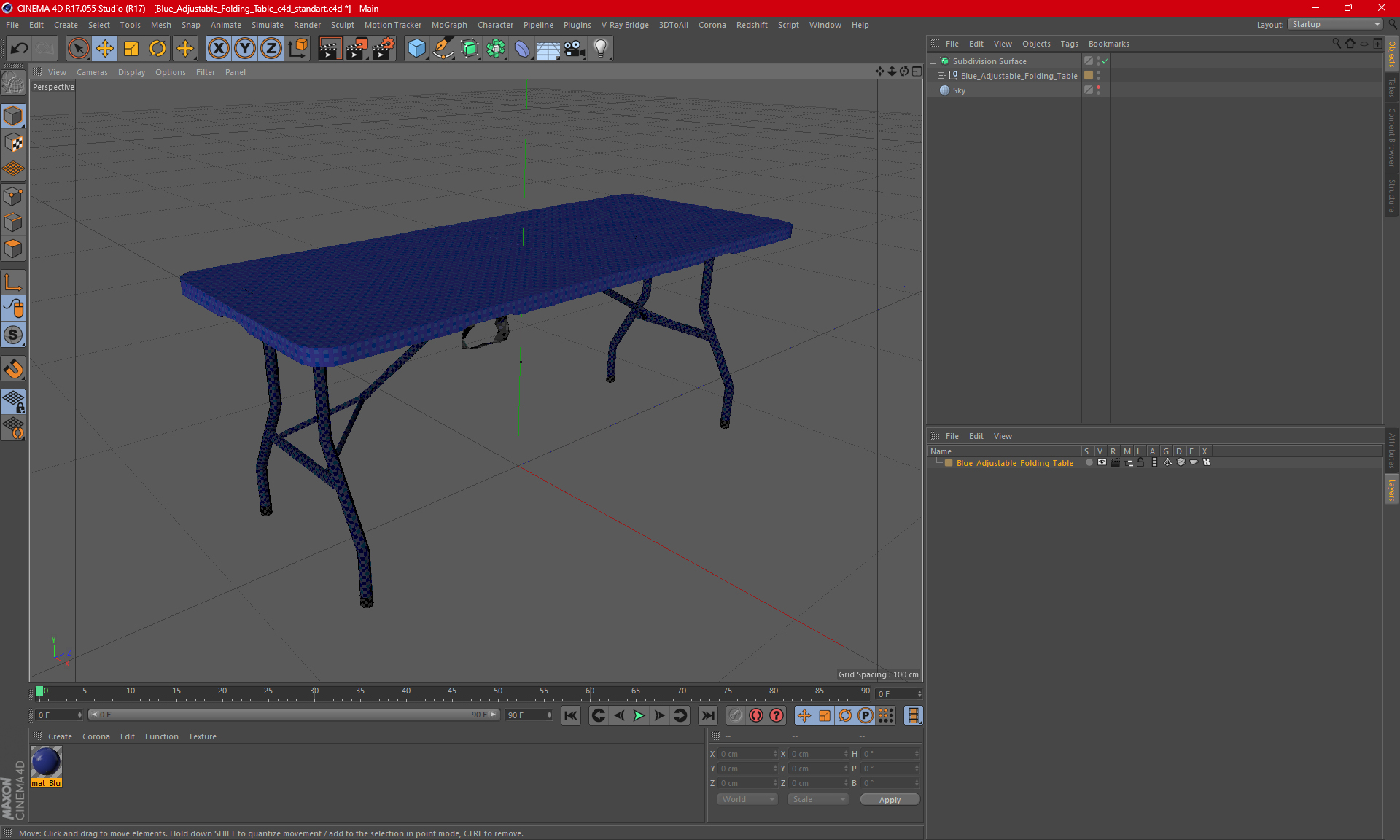Open the Content Browser side tab

[x=1392, y=137]
